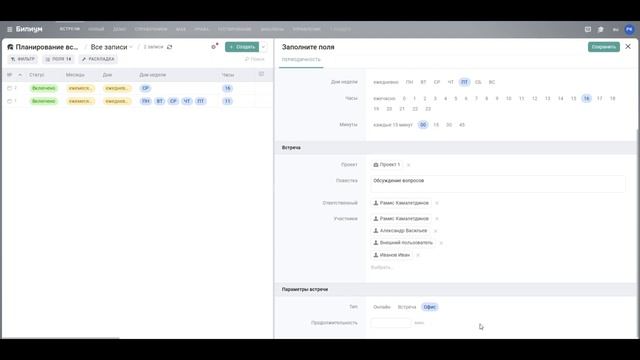Deselect ПТ in the Дни недели selector
640x360 pixels.
coord(464,82)
